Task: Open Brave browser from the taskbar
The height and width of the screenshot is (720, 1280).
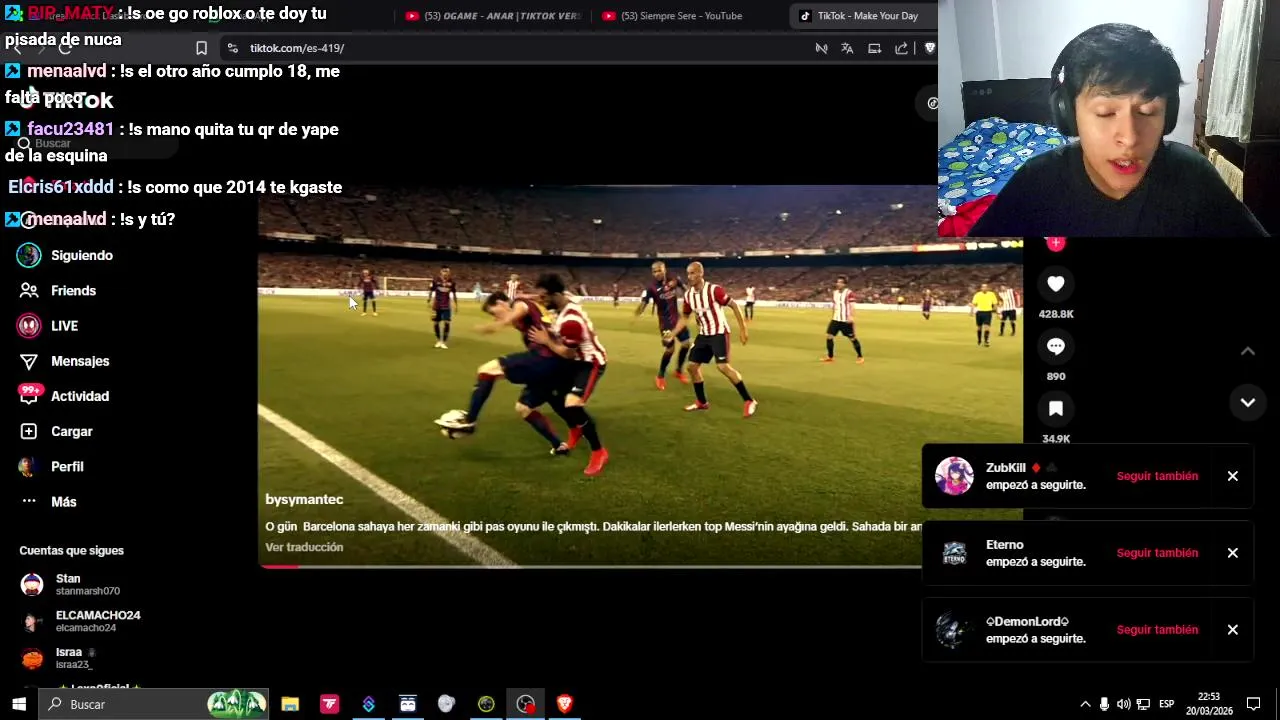Action: 564,704
